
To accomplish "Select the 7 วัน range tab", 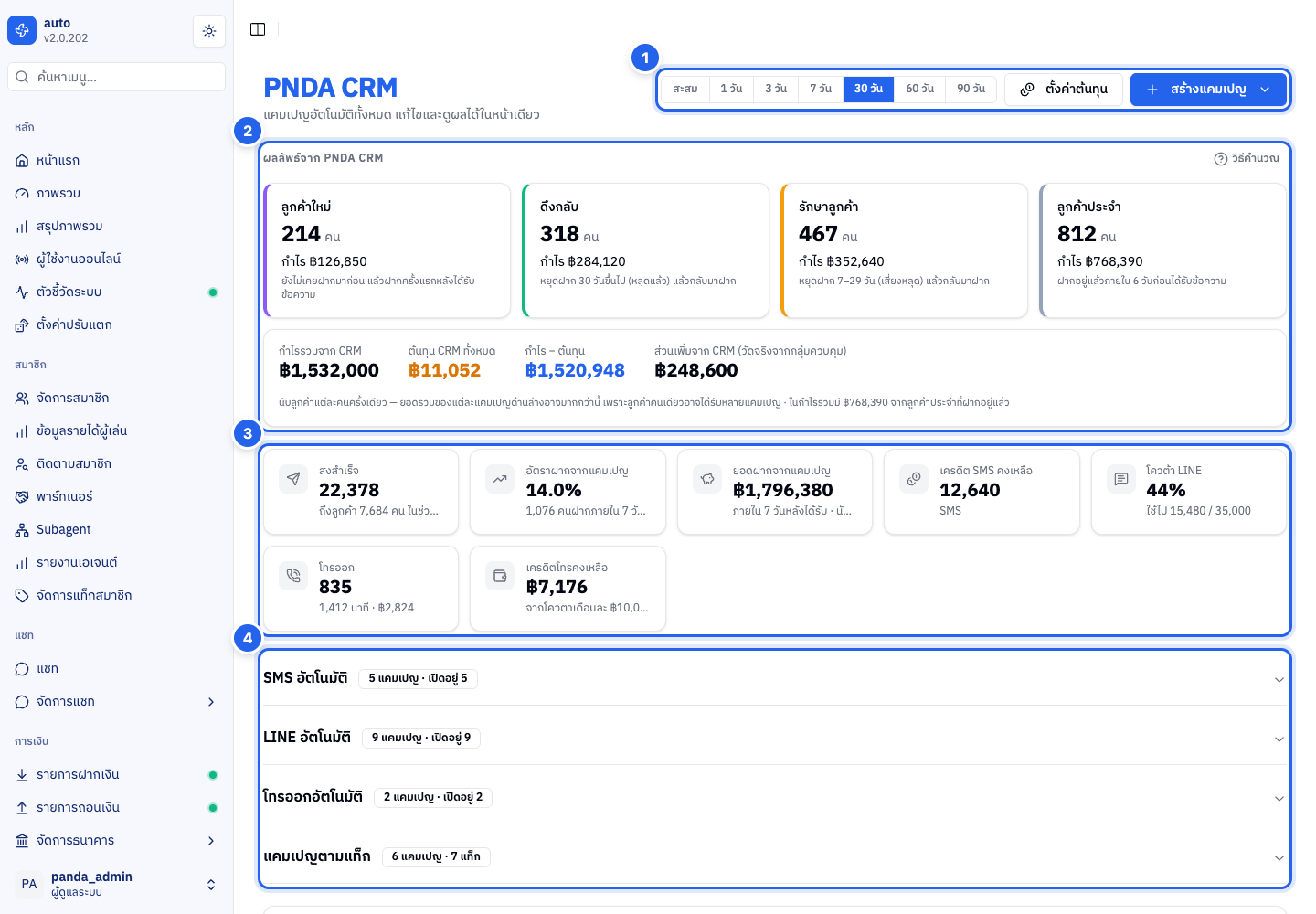I will click(x=821, y=89).
